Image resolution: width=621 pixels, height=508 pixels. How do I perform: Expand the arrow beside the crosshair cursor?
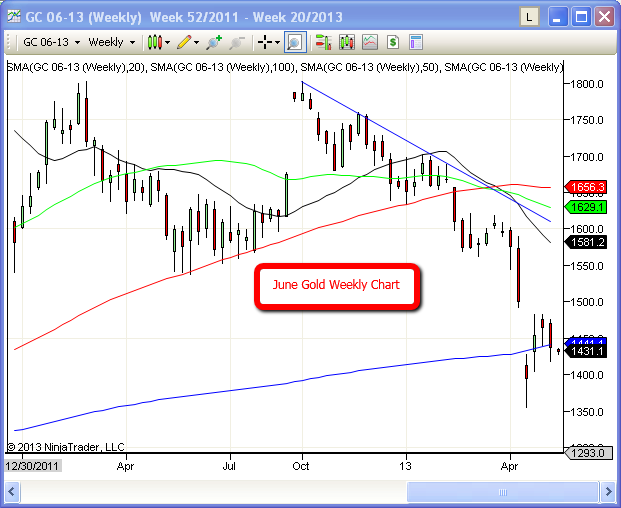(x=277, y=43)
